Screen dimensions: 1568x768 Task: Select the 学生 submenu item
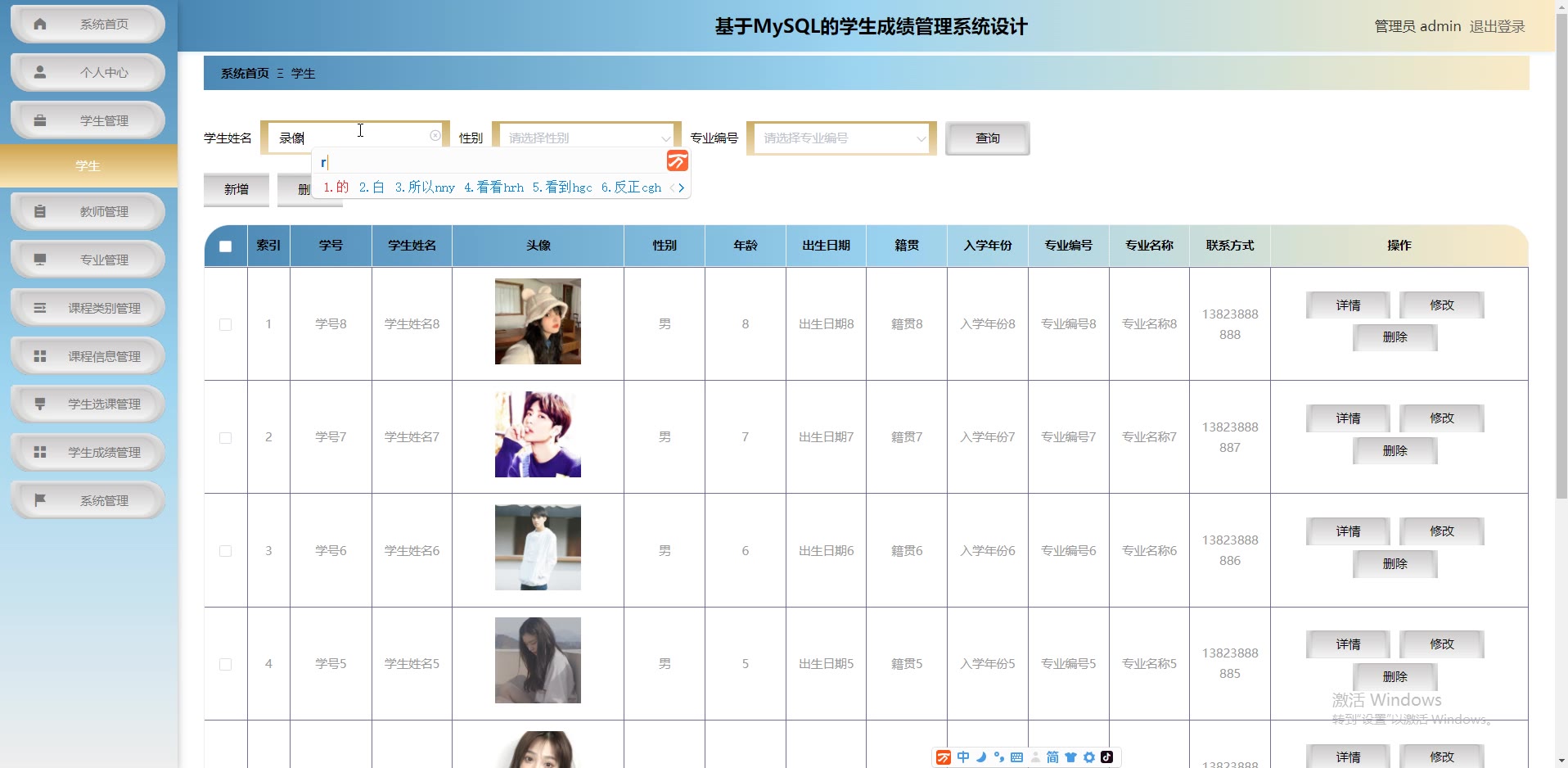tap(88, 166)
